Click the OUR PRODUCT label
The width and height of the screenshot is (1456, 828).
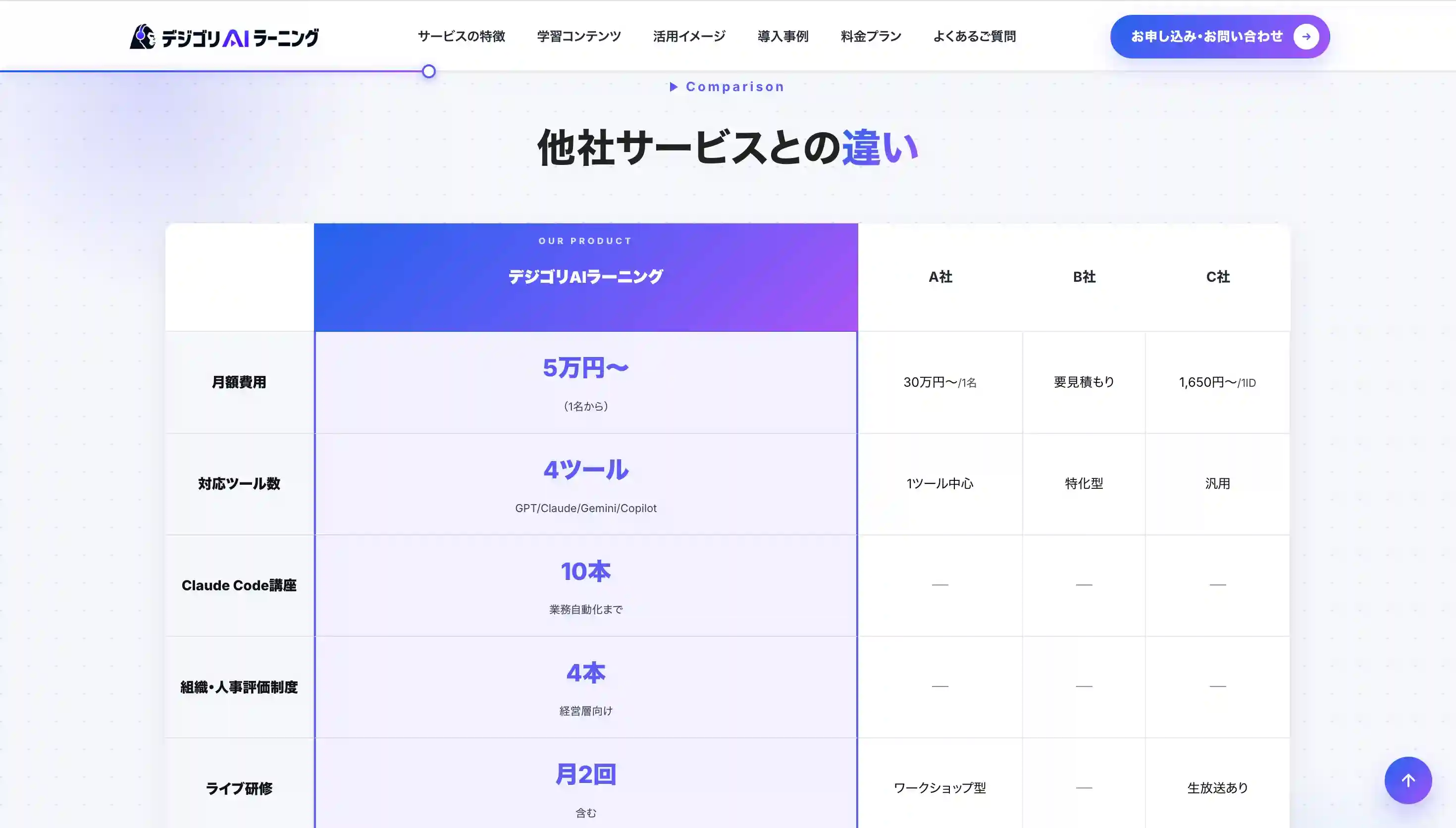(x=585, y=241)
